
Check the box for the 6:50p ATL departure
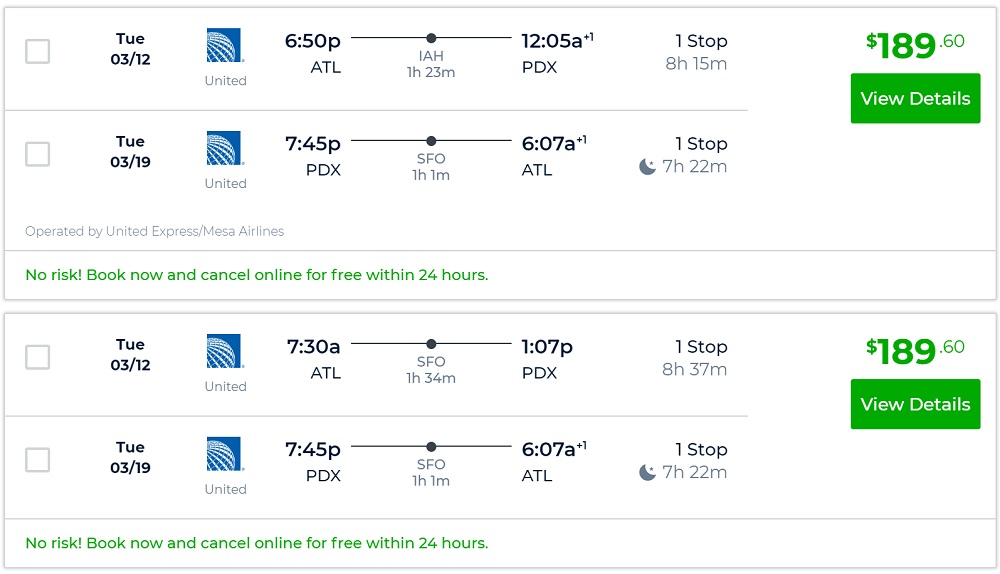tap(37, 51)
